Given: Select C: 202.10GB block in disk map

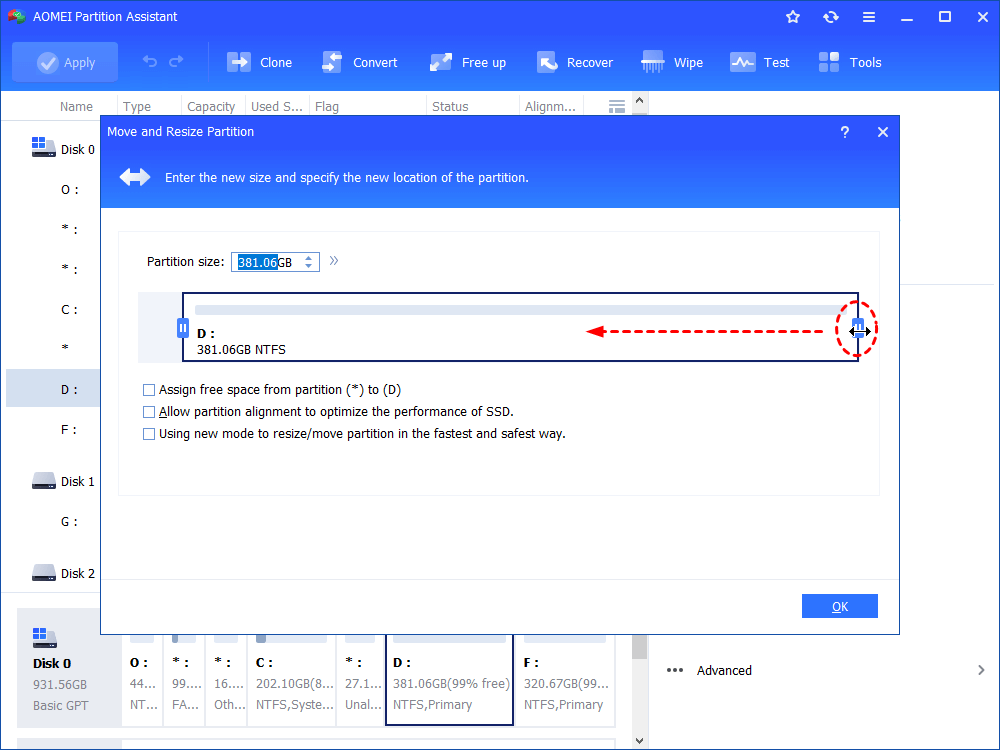Looking at the screenshot, I should tap(291, 680).
